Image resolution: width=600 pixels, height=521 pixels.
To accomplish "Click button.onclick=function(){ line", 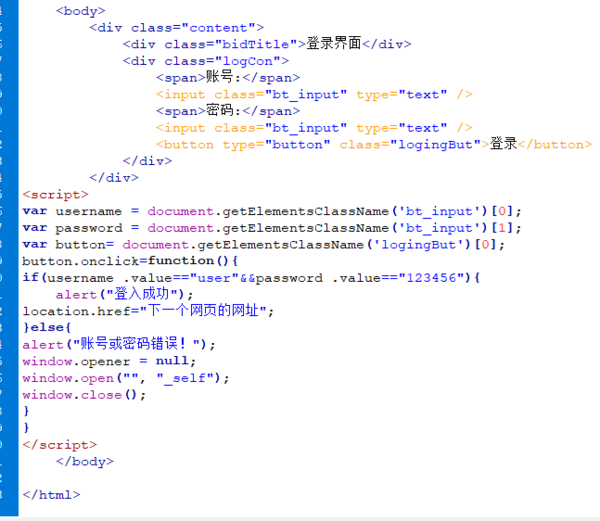I will coord(130,261).
